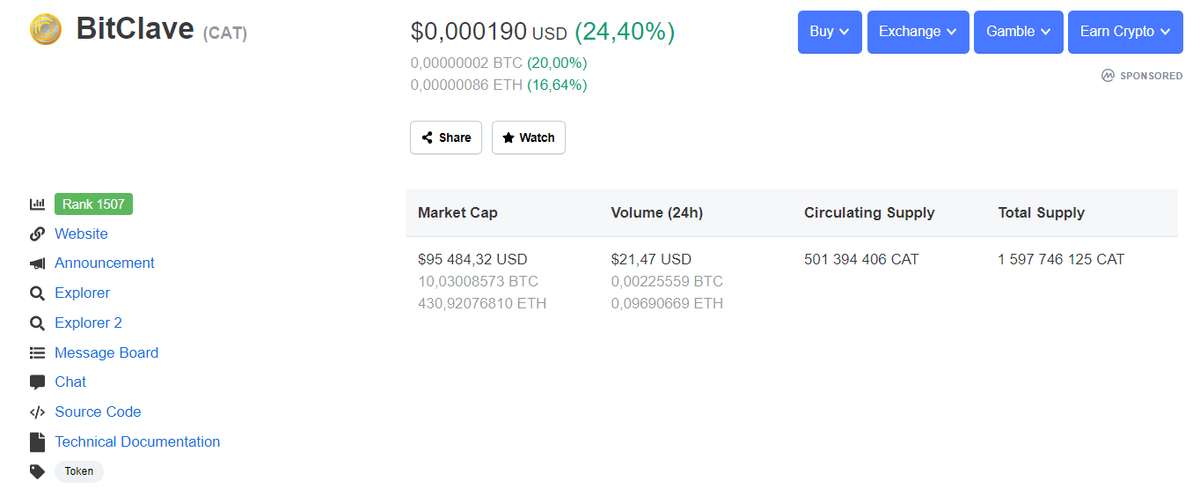The height and width of the screenshot is (504, 1200).
Task: Click the bar chart icon beside Rank 1507
Action: (x=37, y=204)
